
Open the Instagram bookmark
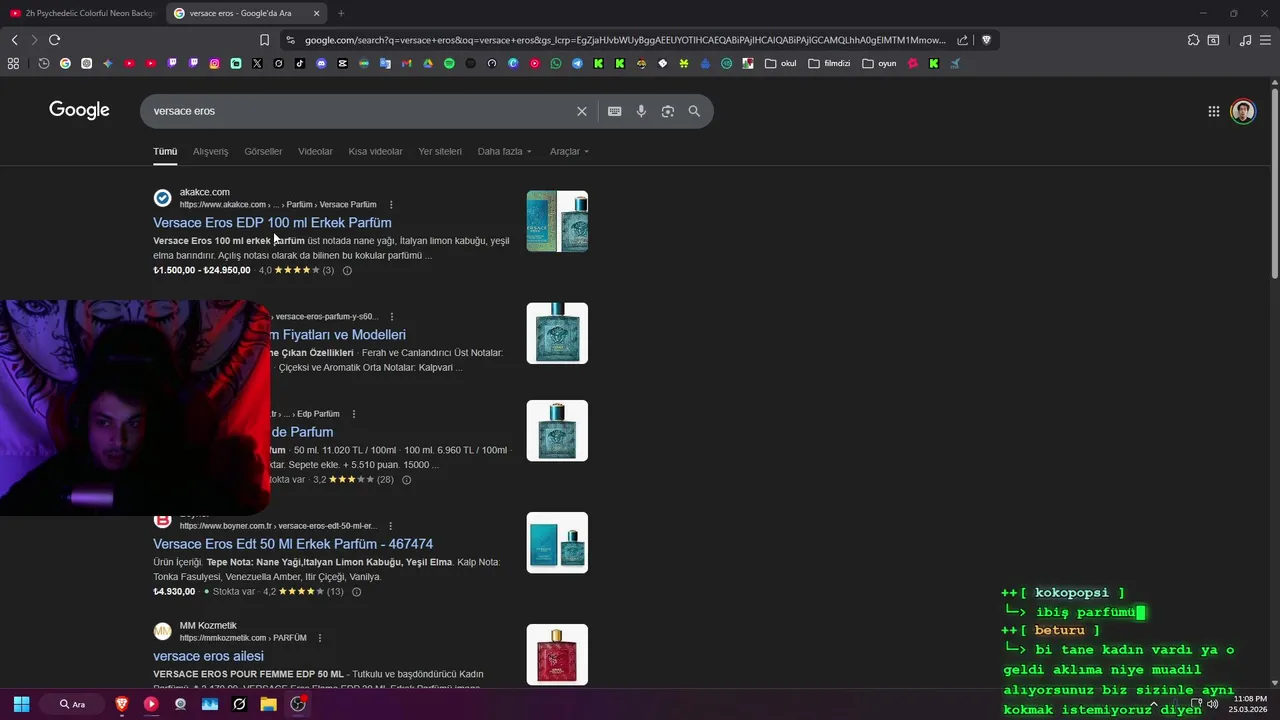click(x=214, y=63)
